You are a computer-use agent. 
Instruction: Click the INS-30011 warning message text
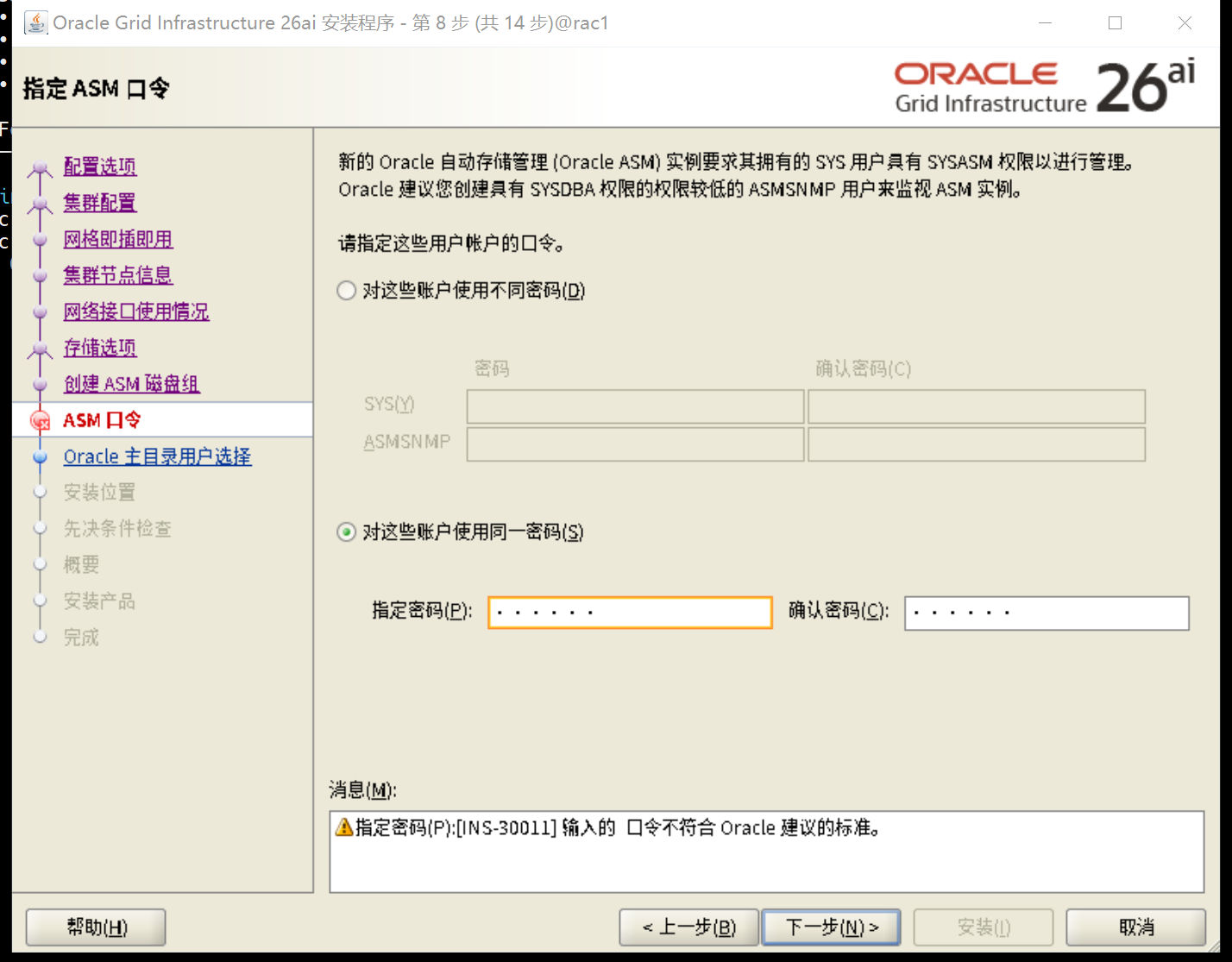coord(619,828)
